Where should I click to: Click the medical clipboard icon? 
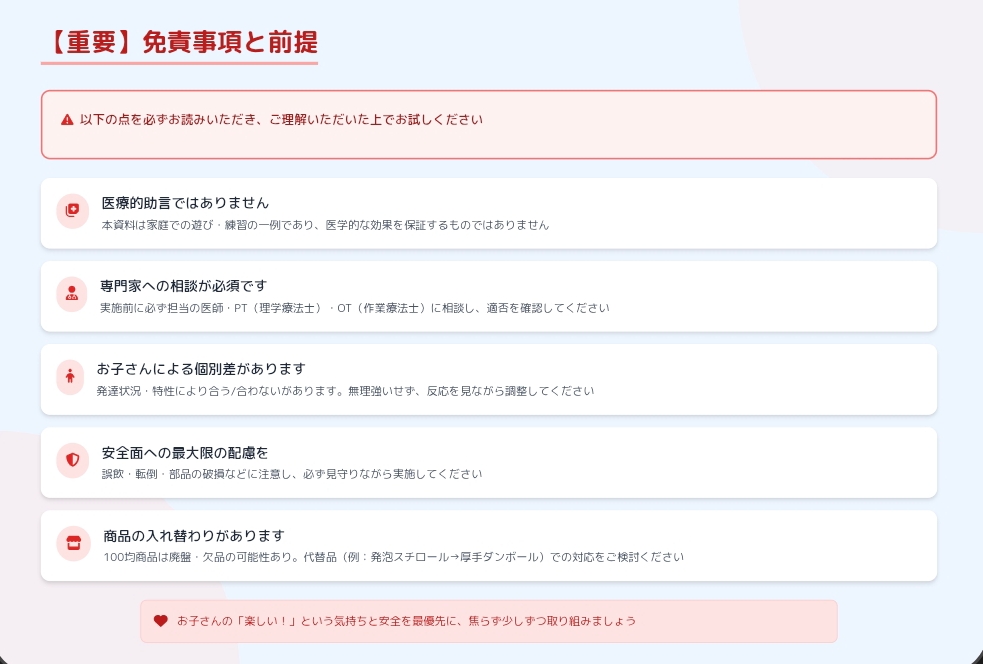point(72,210)
